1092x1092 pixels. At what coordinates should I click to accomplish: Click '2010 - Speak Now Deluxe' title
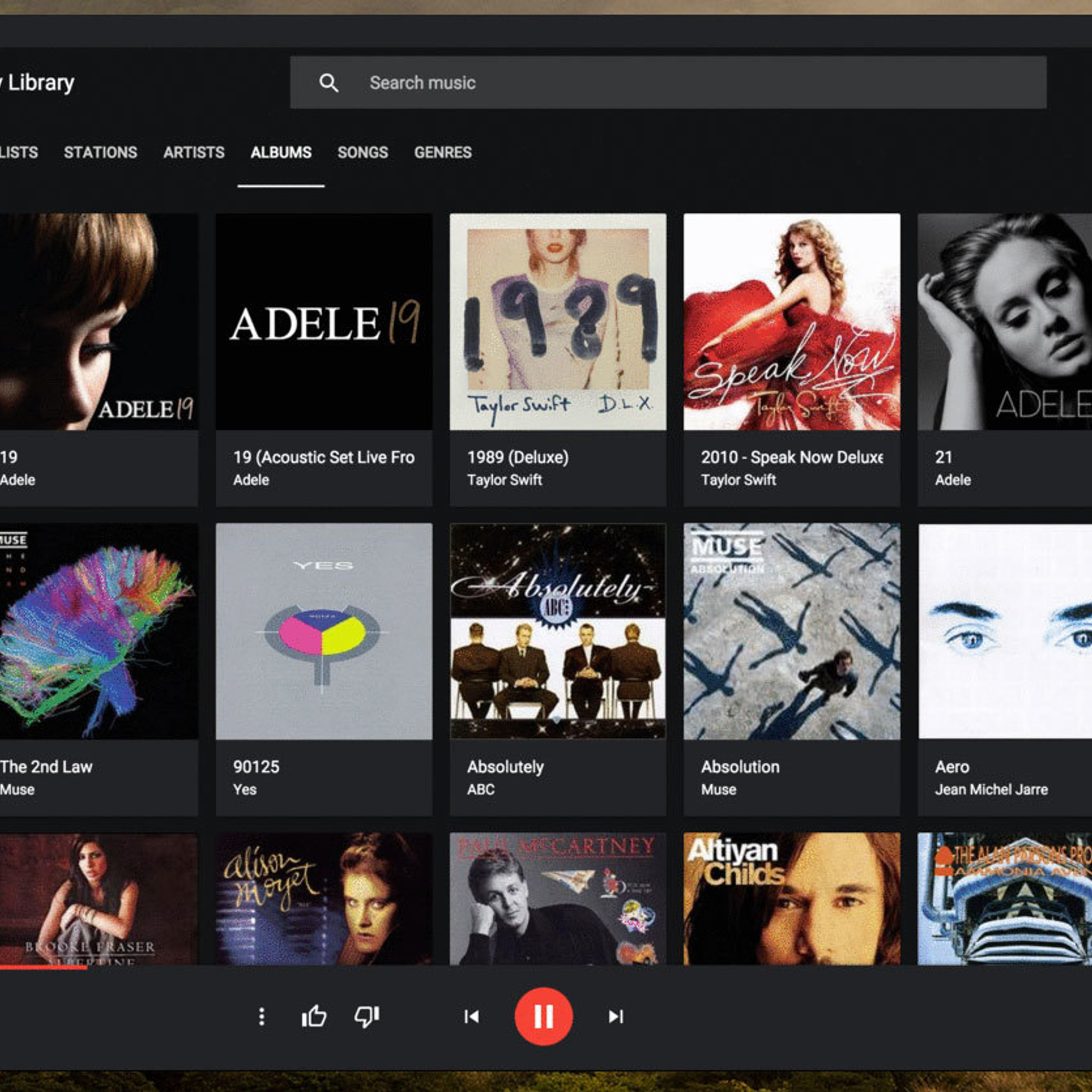click(x=792, y=457)
